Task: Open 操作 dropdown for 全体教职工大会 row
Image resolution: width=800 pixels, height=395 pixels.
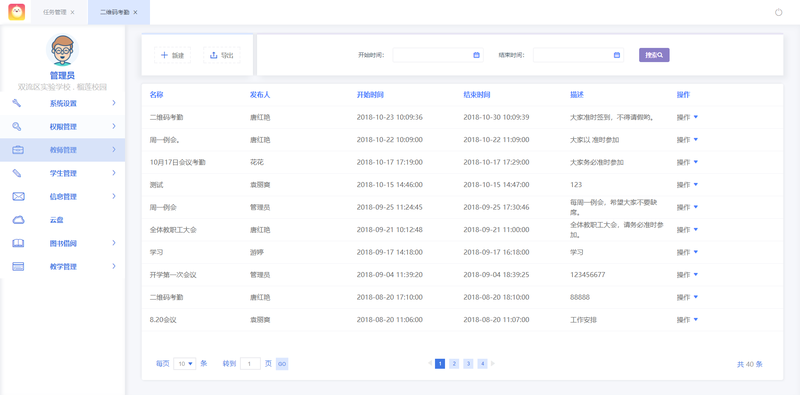Action: (x=687, y=230)
